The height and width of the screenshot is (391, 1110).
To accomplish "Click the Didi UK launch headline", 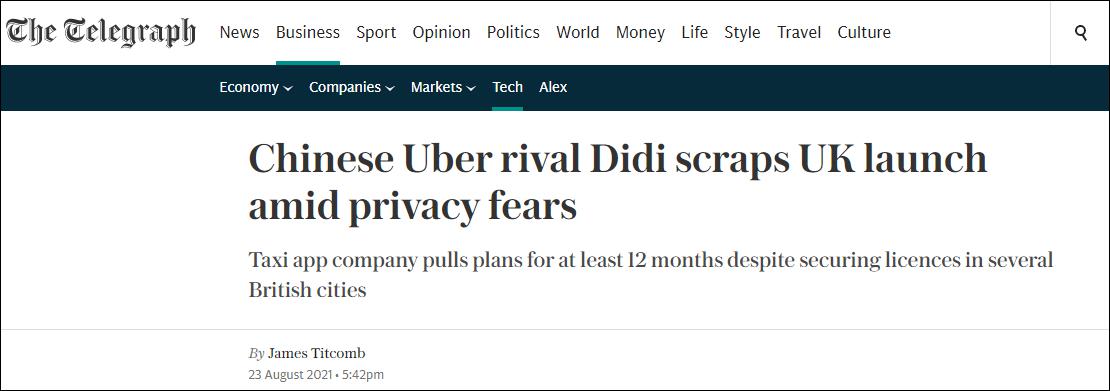I will coord(617,183).
